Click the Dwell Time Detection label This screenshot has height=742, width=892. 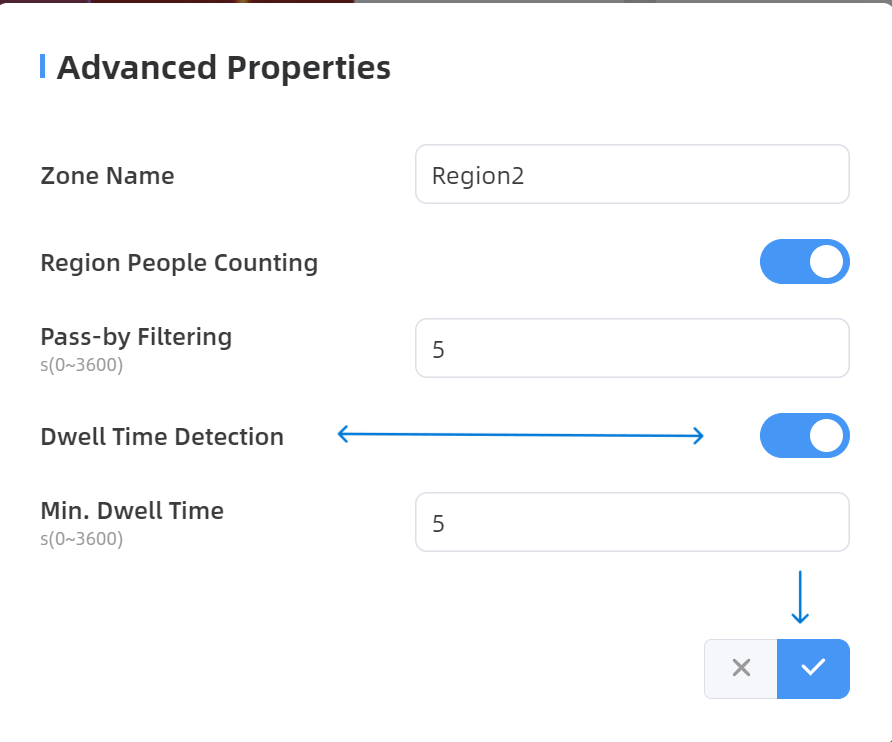click(x=162, y=437)
